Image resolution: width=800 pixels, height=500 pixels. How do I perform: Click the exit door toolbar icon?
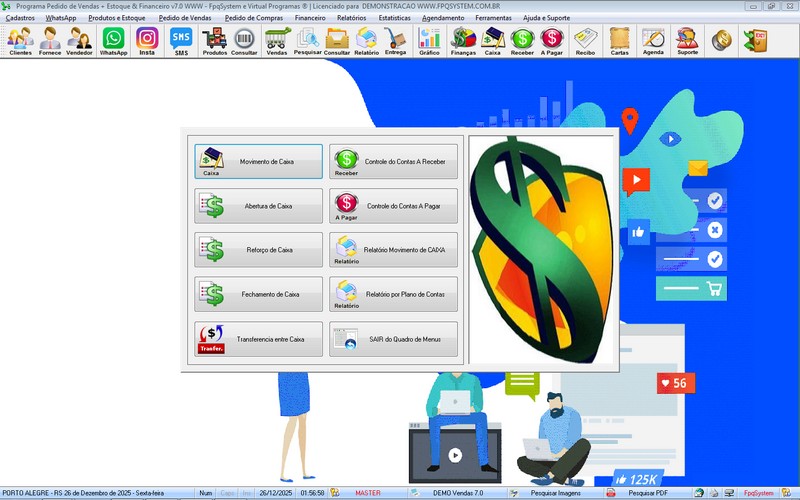[756, 41]
